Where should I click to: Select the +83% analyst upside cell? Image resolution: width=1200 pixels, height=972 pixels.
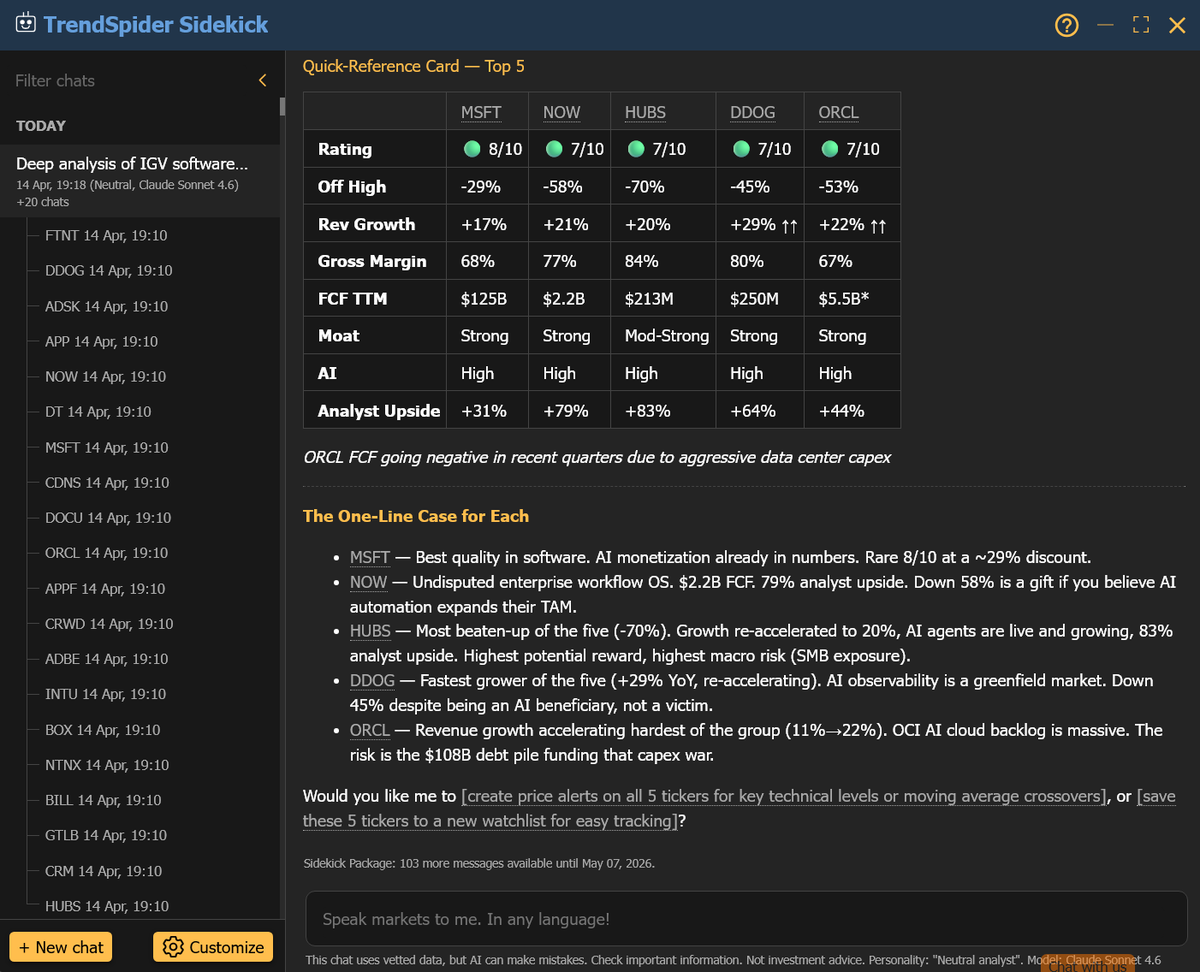[662, 410]
